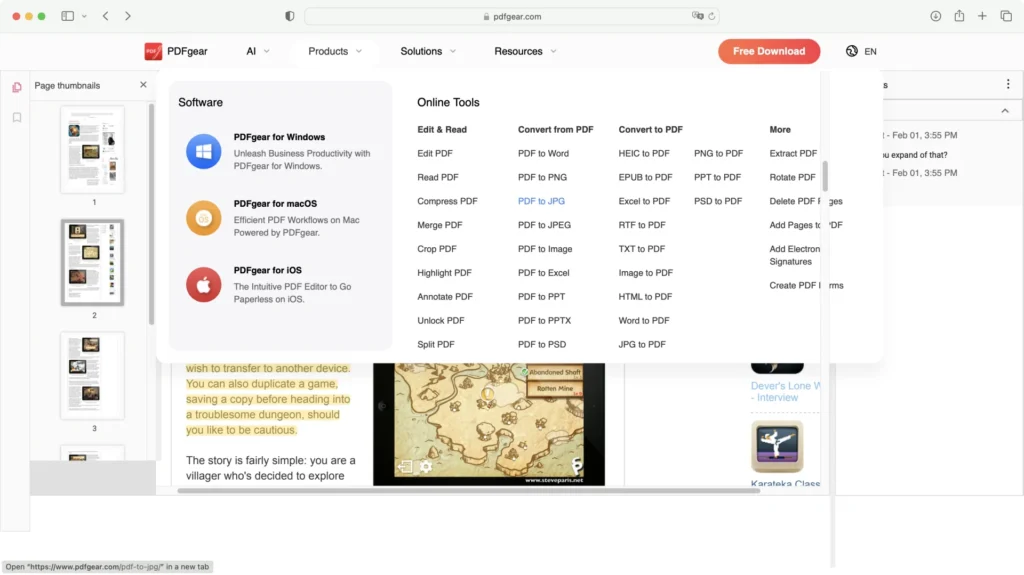Close the Page thumbnails panel
Viewport: 1024px width, 575px height.
[143, 85]
